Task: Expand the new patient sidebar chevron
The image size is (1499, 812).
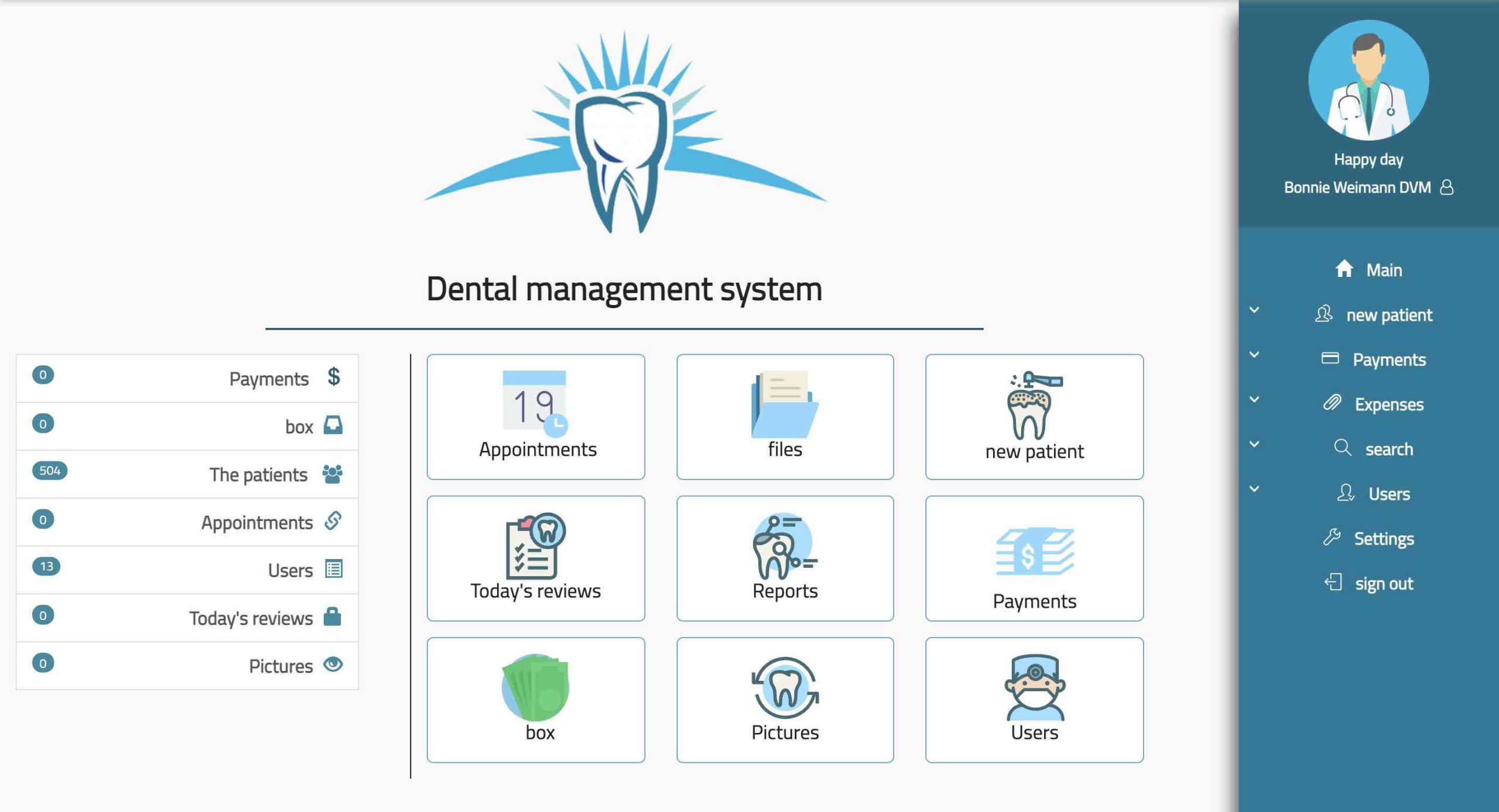Action: point(1254,310)
